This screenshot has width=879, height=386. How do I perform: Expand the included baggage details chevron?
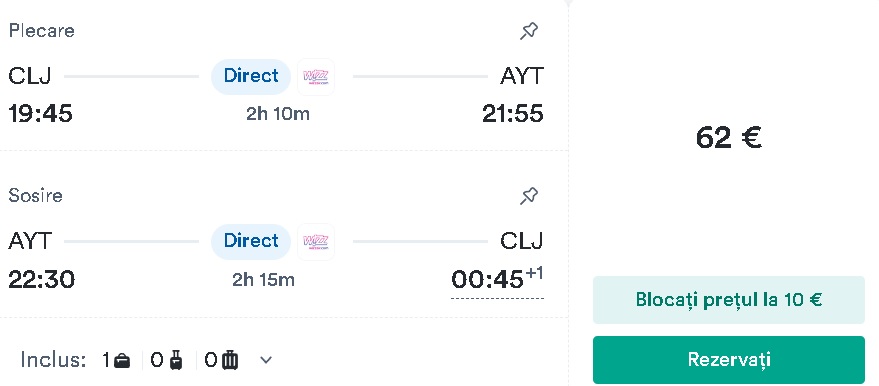click(266, 360)
